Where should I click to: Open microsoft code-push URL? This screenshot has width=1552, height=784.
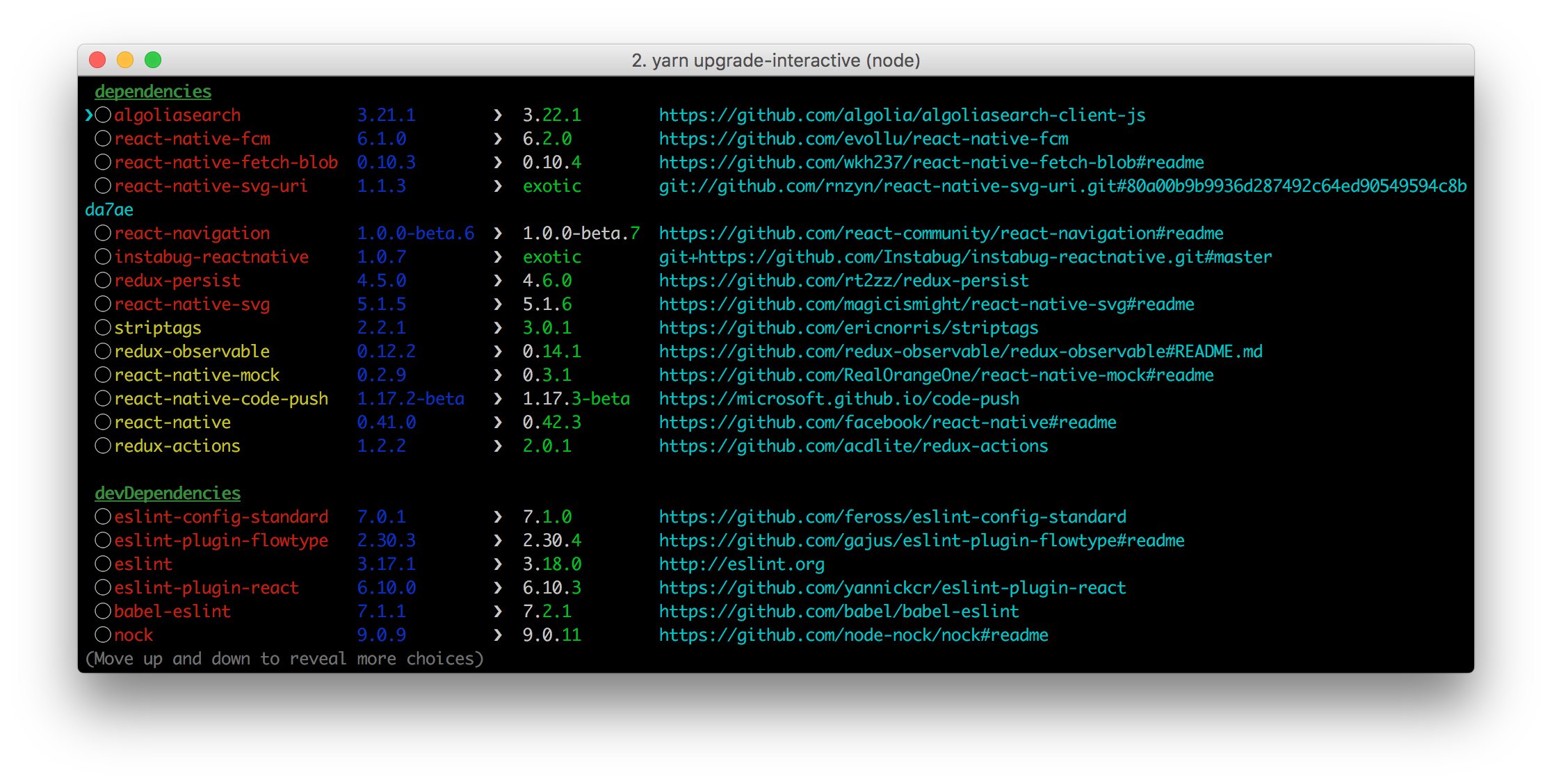[839, 399]
